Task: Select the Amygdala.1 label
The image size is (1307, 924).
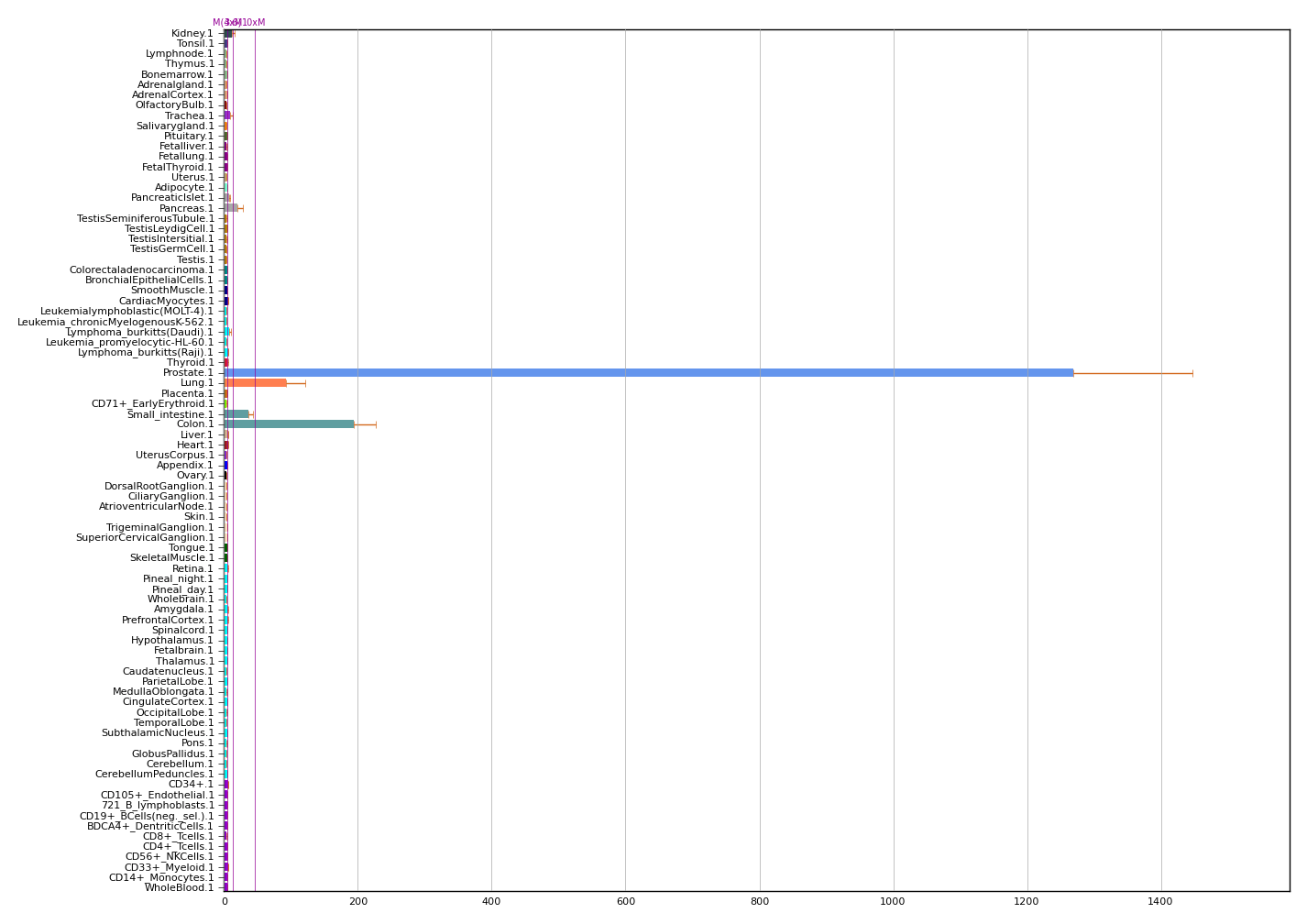Action: (x=183, y=610)
